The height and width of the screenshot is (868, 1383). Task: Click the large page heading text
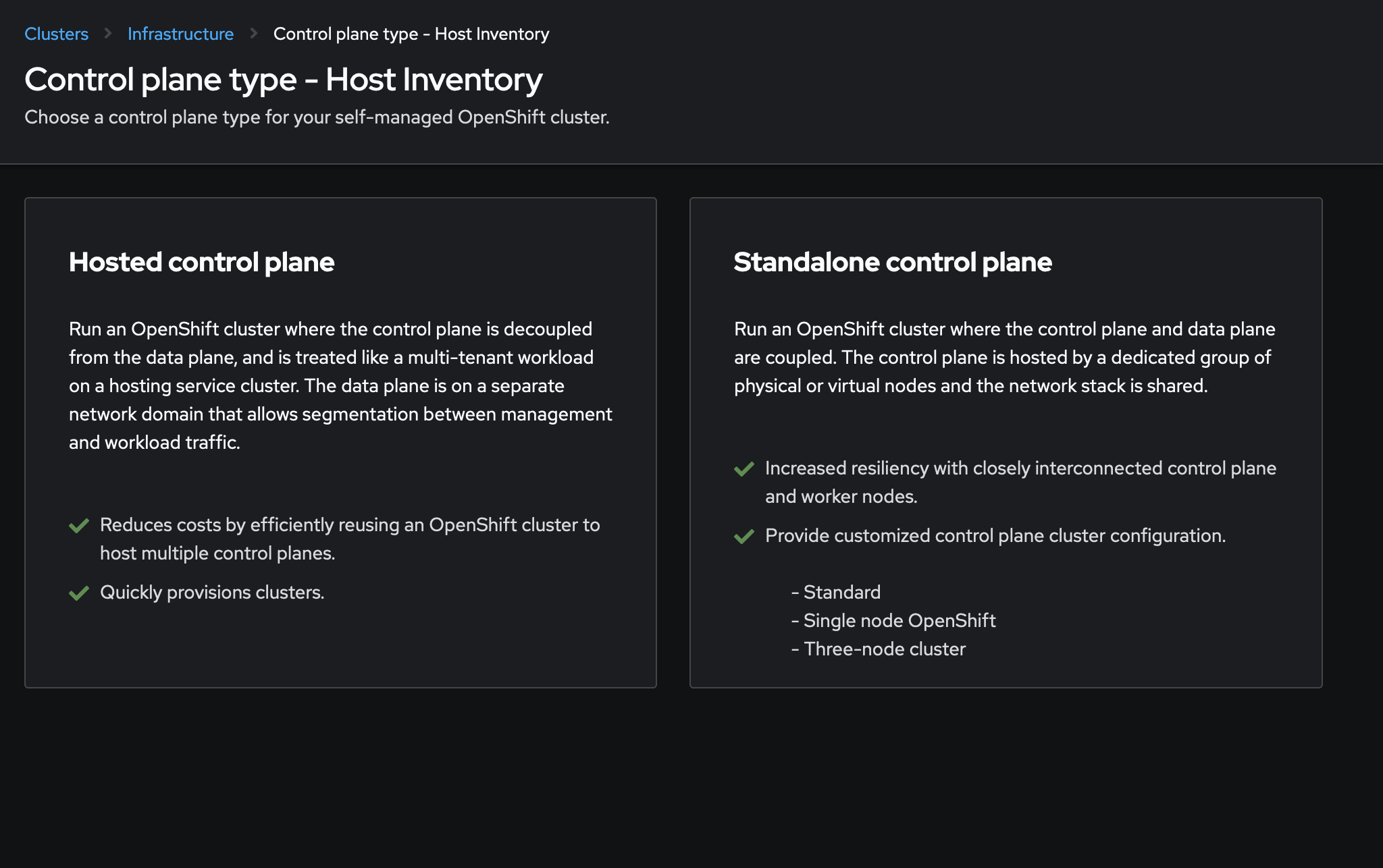tap(283, 80)
